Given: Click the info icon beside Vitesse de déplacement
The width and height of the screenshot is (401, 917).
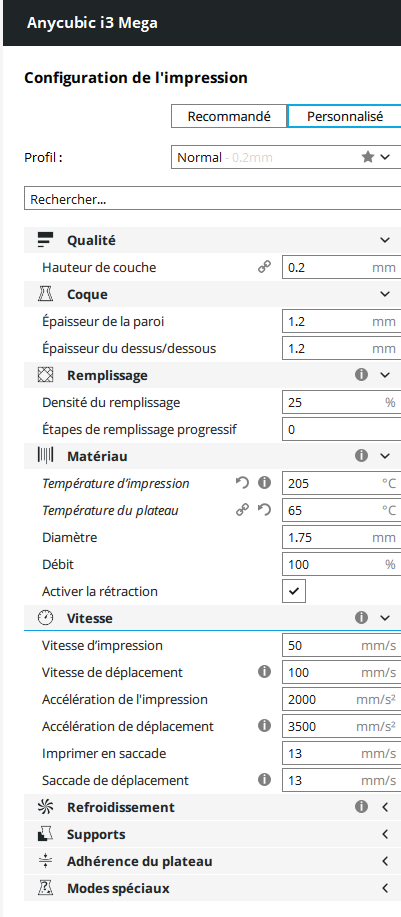Looking at the screenshot, I should [x=265, y=672].
